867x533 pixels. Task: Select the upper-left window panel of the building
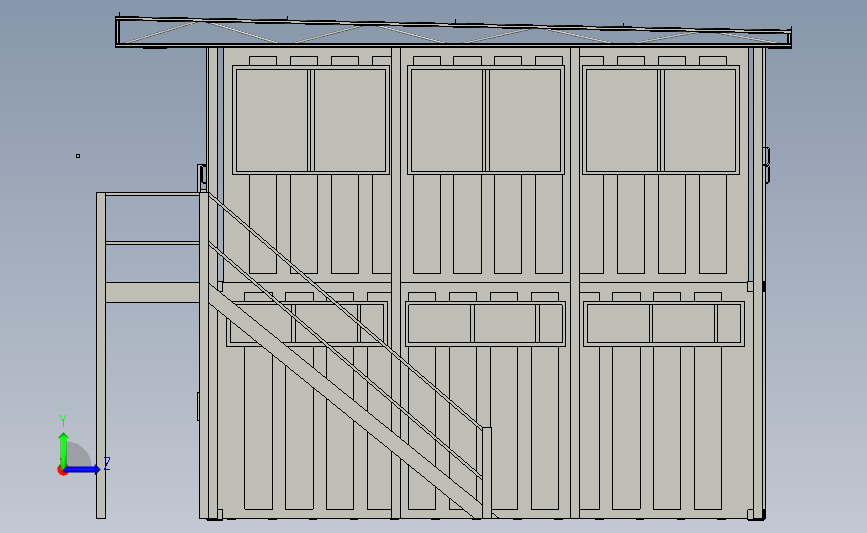pos(311,120)
